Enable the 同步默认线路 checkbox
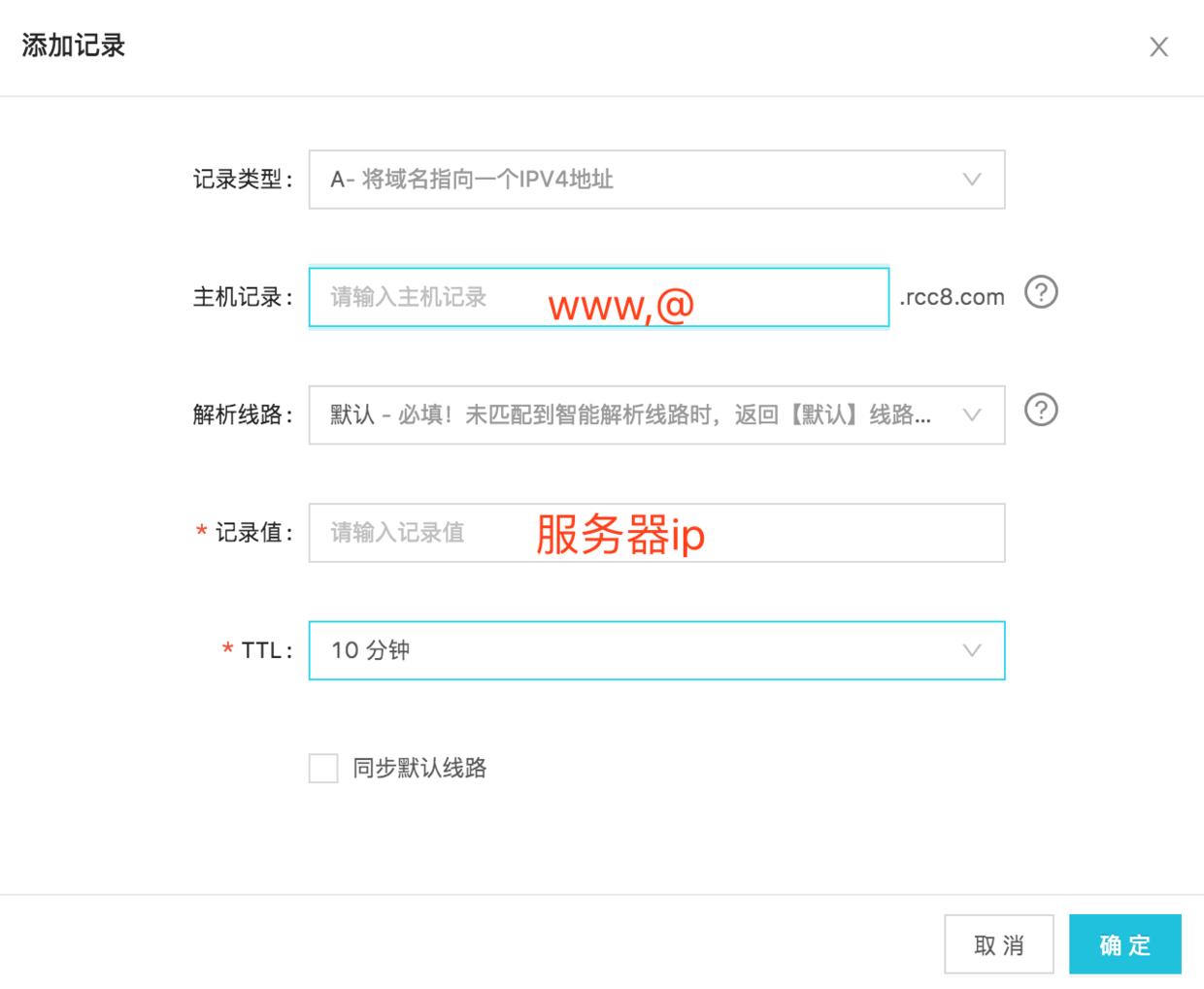Screen dimensions: 1204x989 coord(323,768)
